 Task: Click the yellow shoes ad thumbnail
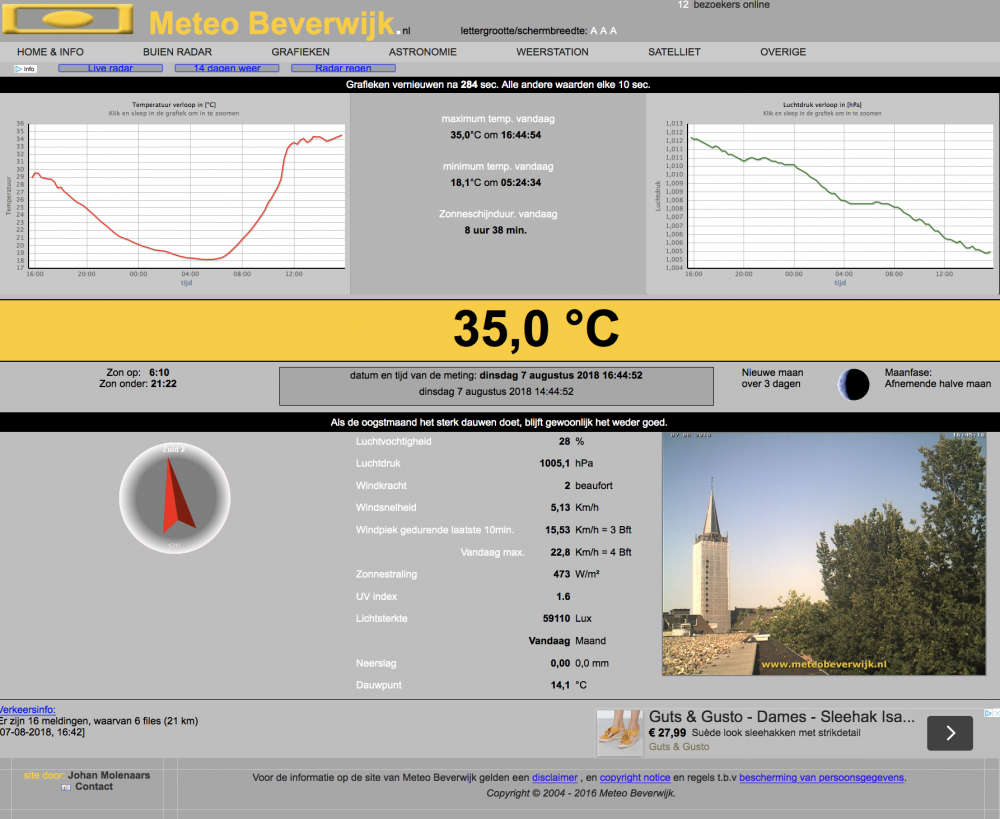(620, 733)
